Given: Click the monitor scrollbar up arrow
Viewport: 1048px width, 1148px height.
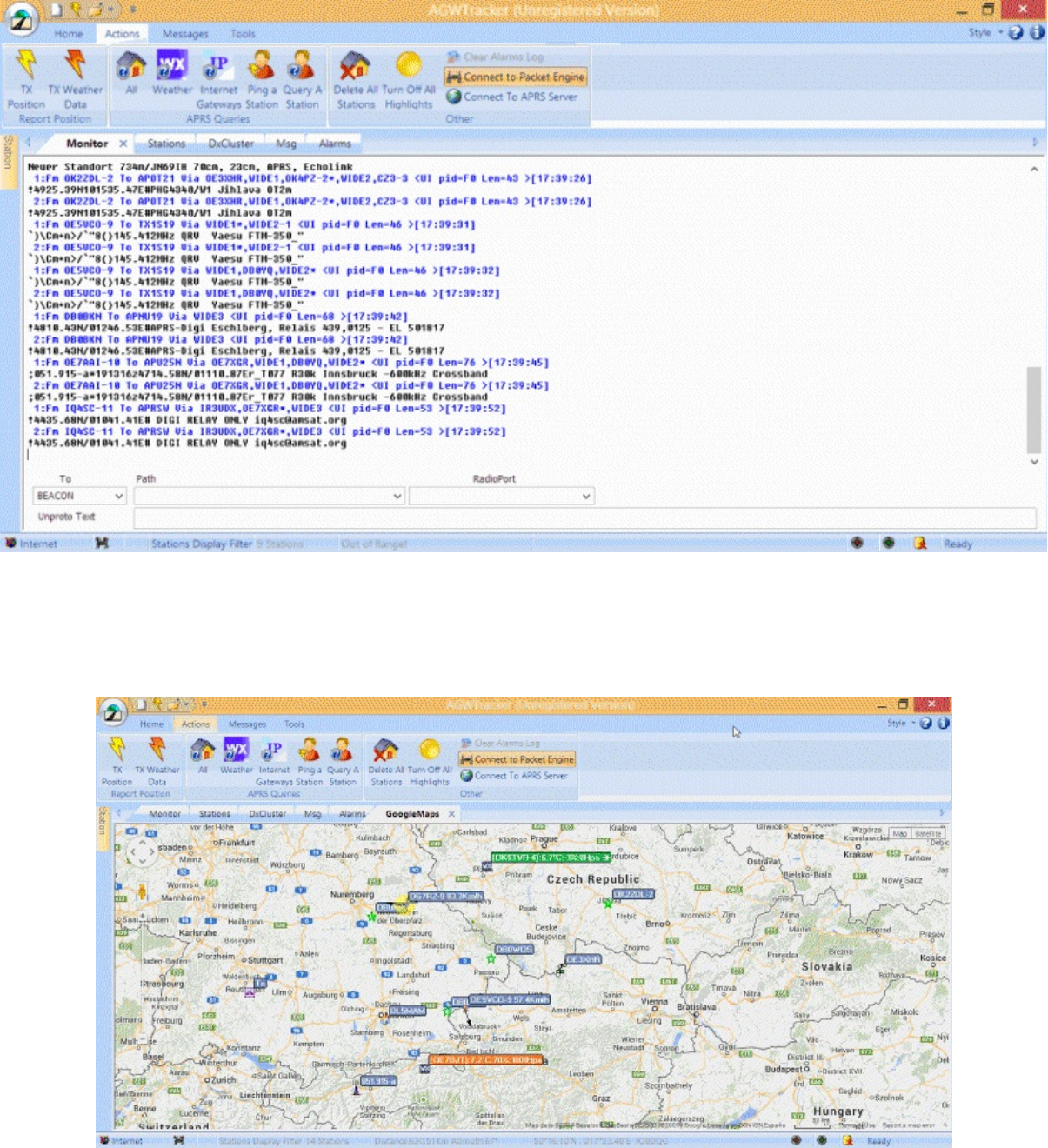Looking at the screenshot, I should click(x=1034, y=170).
